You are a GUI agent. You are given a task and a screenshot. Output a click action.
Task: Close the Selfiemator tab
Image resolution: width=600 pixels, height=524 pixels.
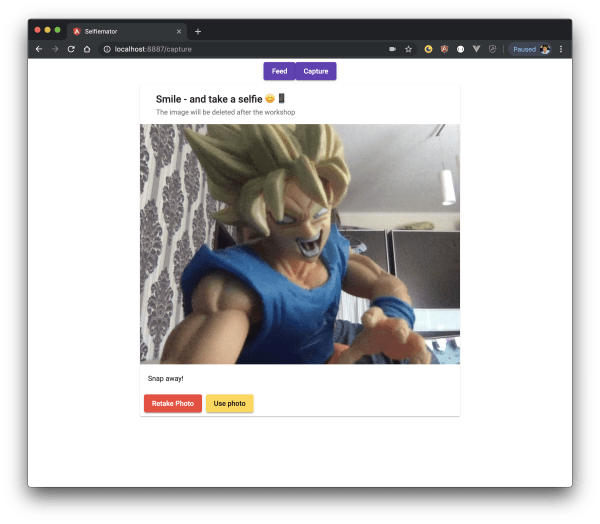(179, 31)
